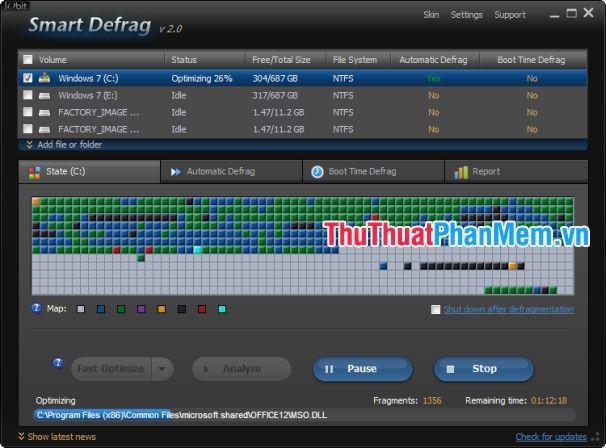Open the Skin menu
The width and height of the screenshot is (606, 448).
pyautogui.click(x=431, y=15)
